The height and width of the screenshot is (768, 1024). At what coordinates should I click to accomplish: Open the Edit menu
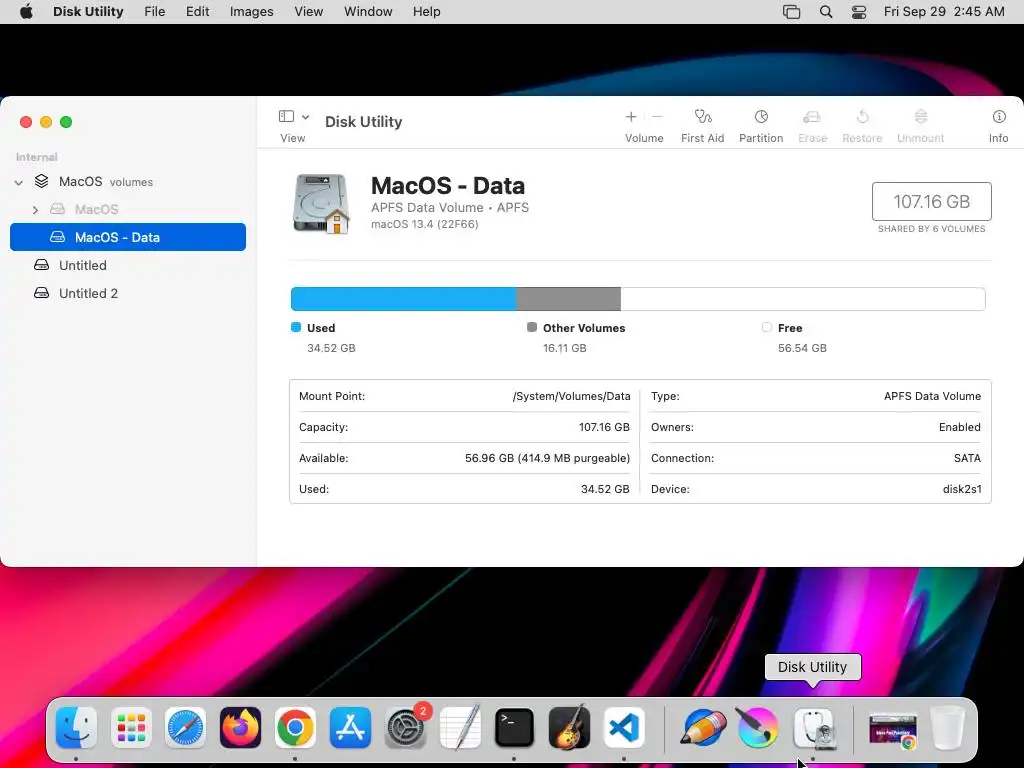[197, 12]
